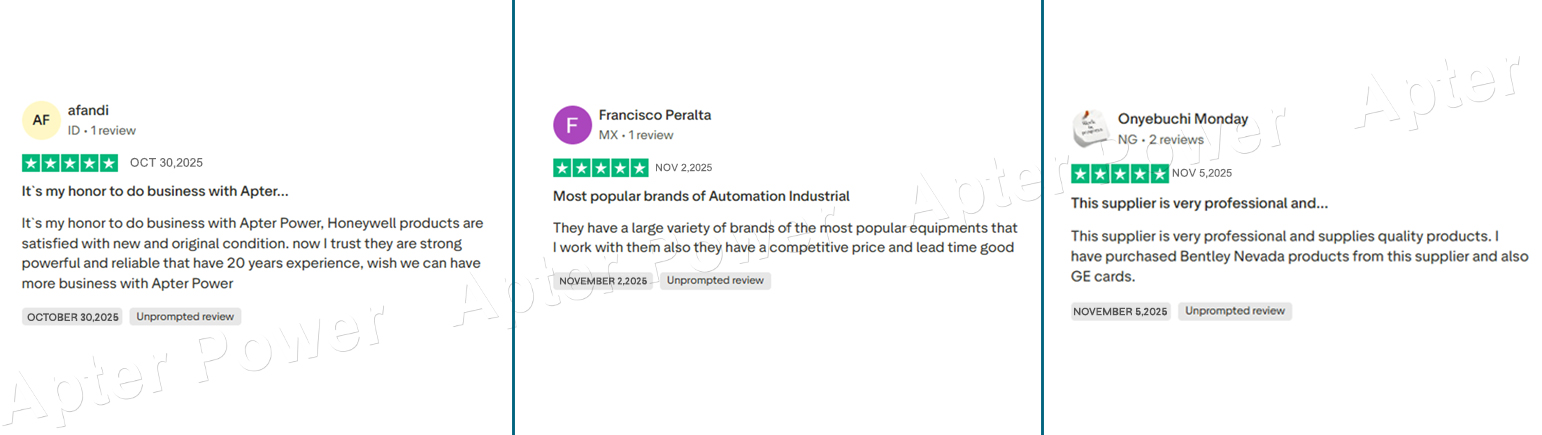1542x435 pixels.
Task: Click 'Most popular brands of Automation Industrial' title
Action: click(x=701, y=196)
